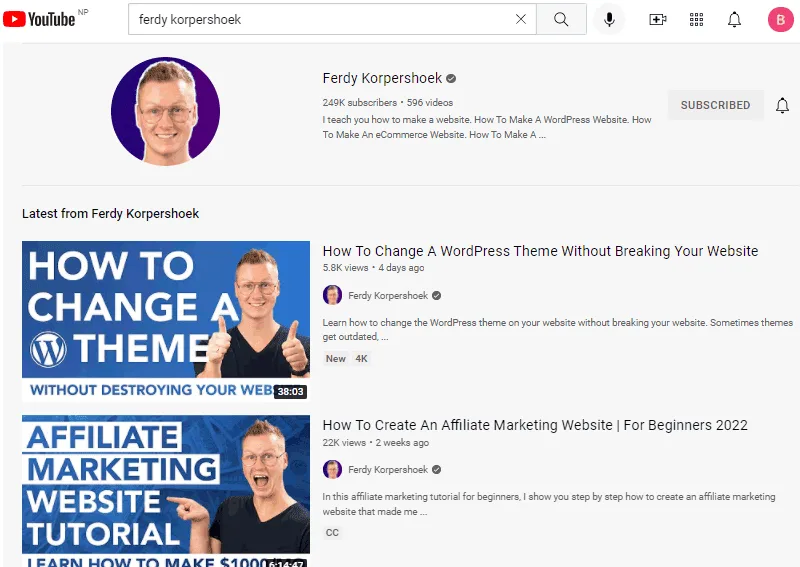
Task: Open title 'How To Create An Affiliate Marketing Website'
Action: [535, 425]
